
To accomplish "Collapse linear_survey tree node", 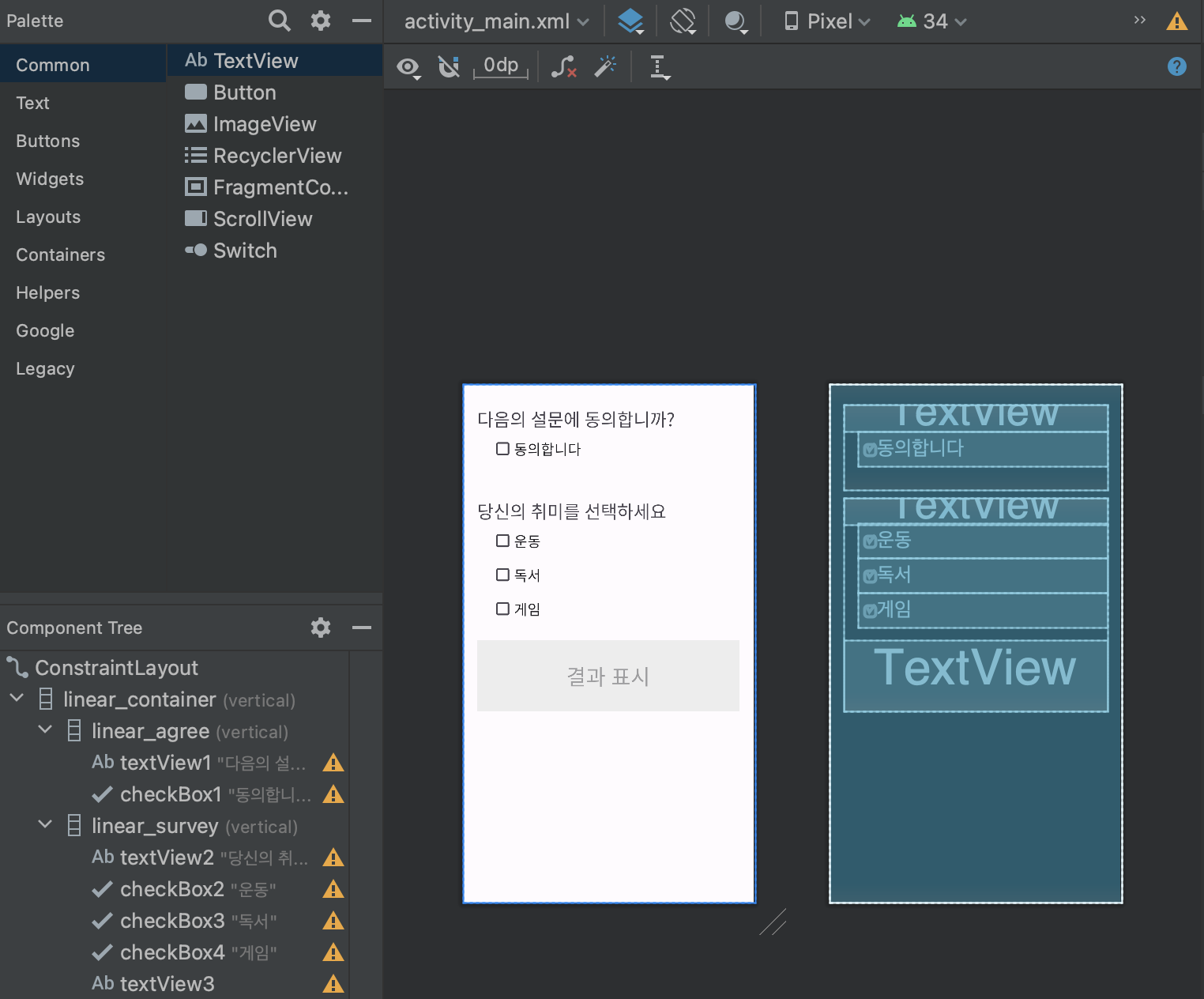I will click(45, 825).
